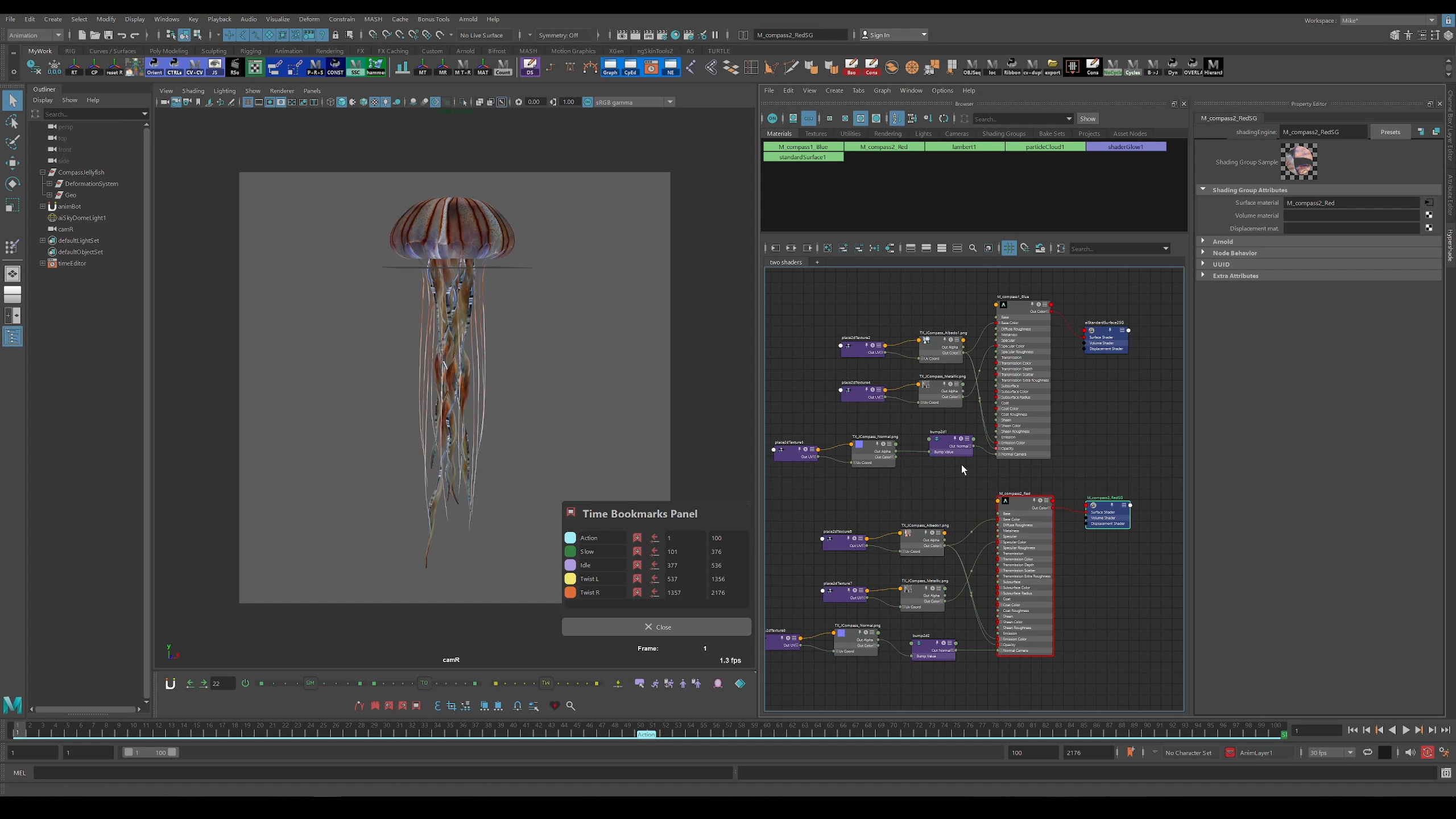Toggle playback loop mode button
This screenshot has width=1456, height=819.
tap(1367, 752)
